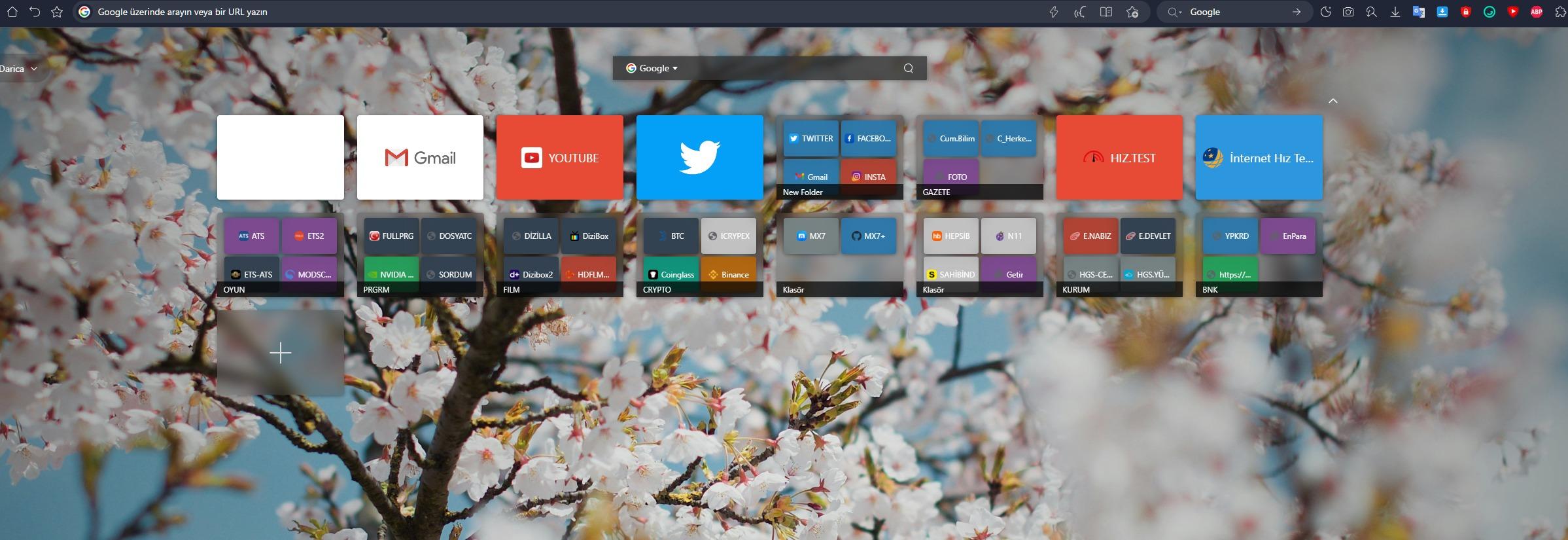Open the green circular smile extension
The image size is (1568, 540).
point(1490,12)
